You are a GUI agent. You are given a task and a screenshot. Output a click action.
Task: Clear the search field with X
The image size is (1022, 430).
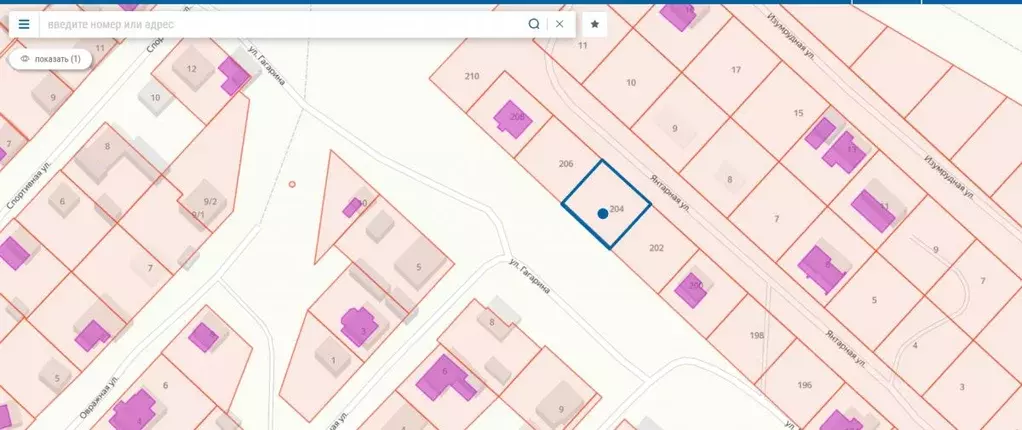[x=559, y=24]
